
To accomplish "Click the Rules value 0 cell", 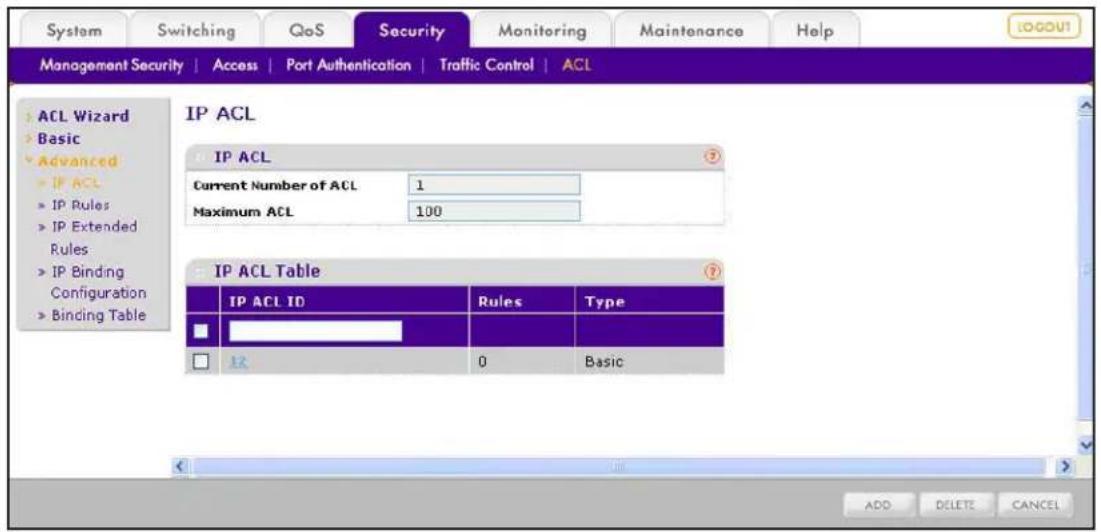I will pyautogui.click(x=522, y=362).
